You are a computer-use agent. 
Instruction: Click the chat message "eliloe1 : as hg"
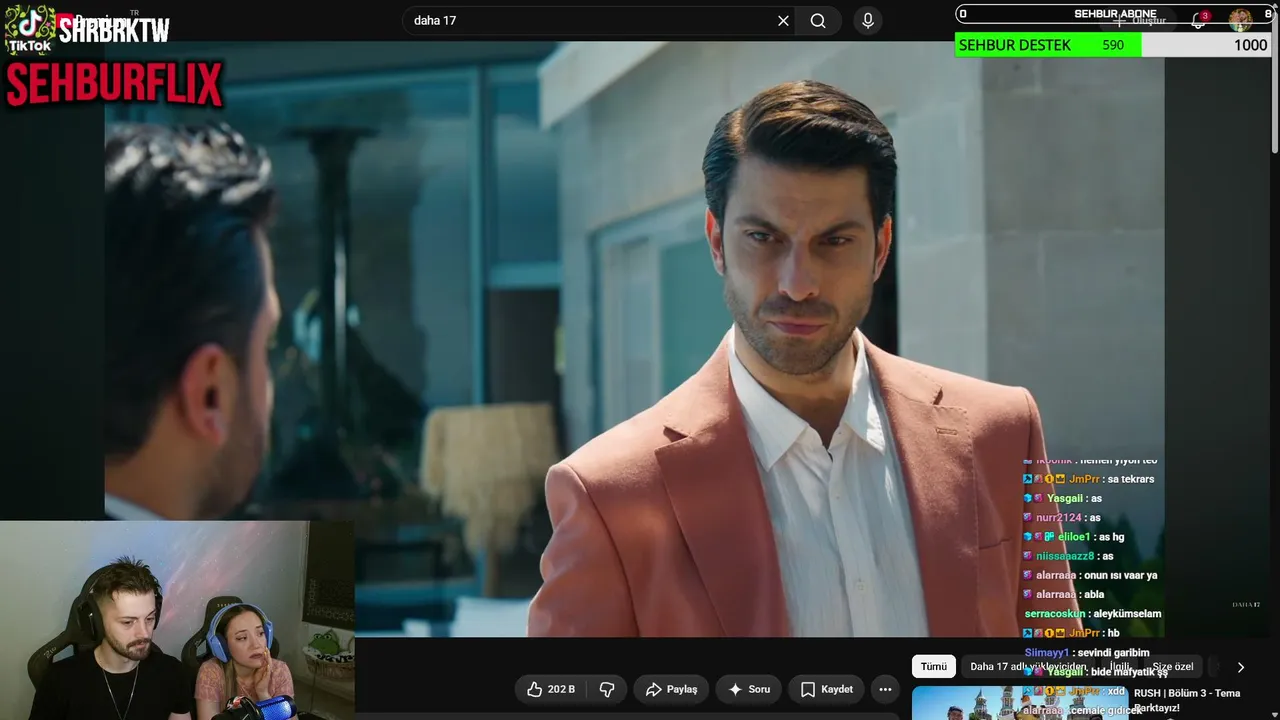click(x=1073, y=537)
